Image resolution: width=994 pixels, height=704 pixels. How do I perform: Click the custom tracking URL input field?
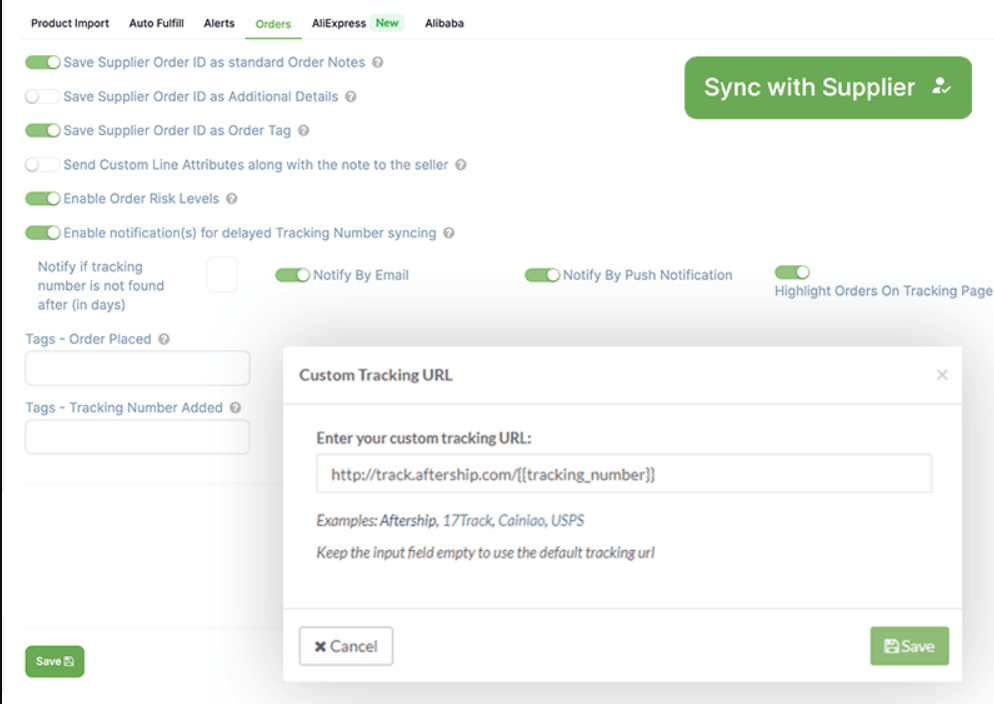pyautogui.click(x=623, y=474)
